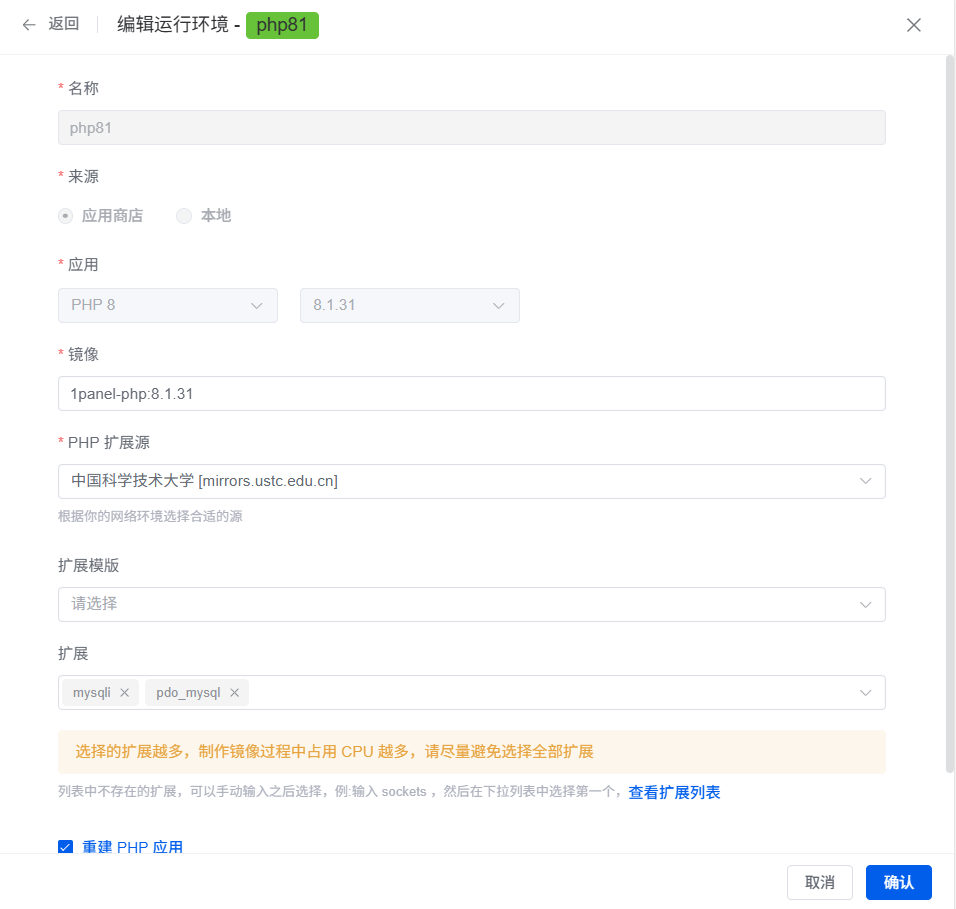This screenshot has height=909, width=956.
Task: Open the PHP 8 application dropdown
Action: click(x=167, y=305)
